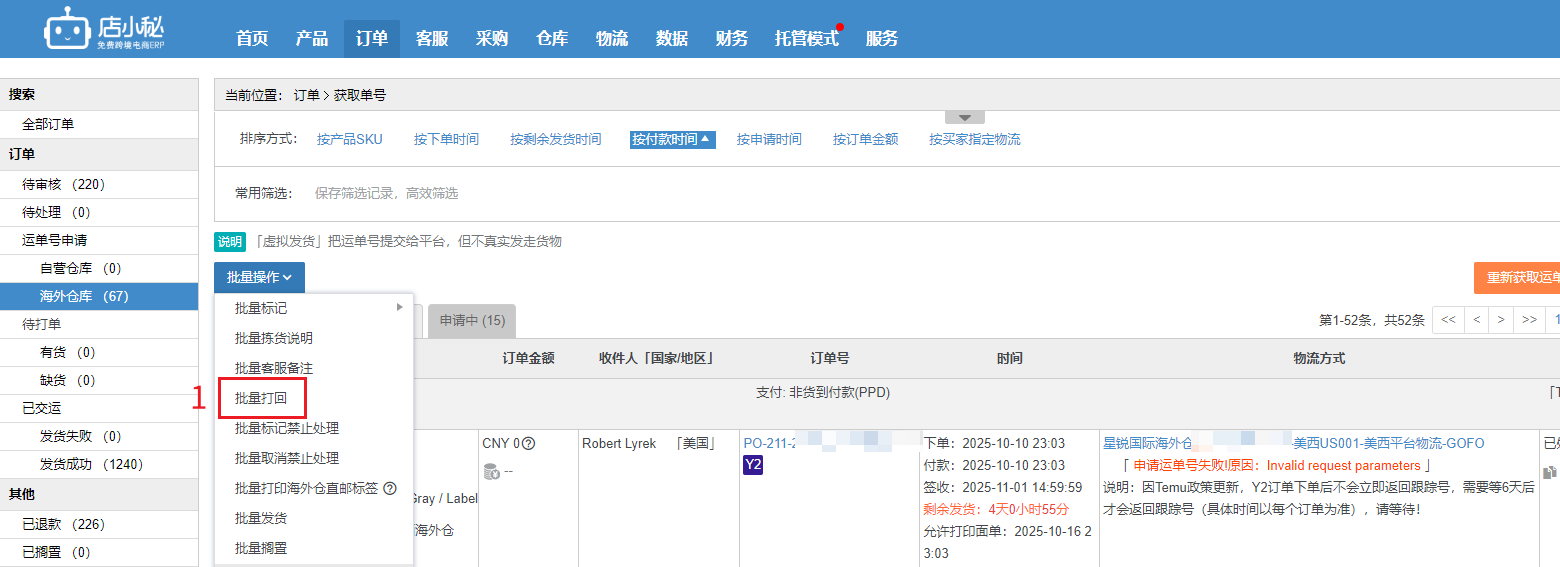The height and width of the screenshot is (567, 1560).
Task: Click the CNY amount help question mark
Action: (529, 443)
